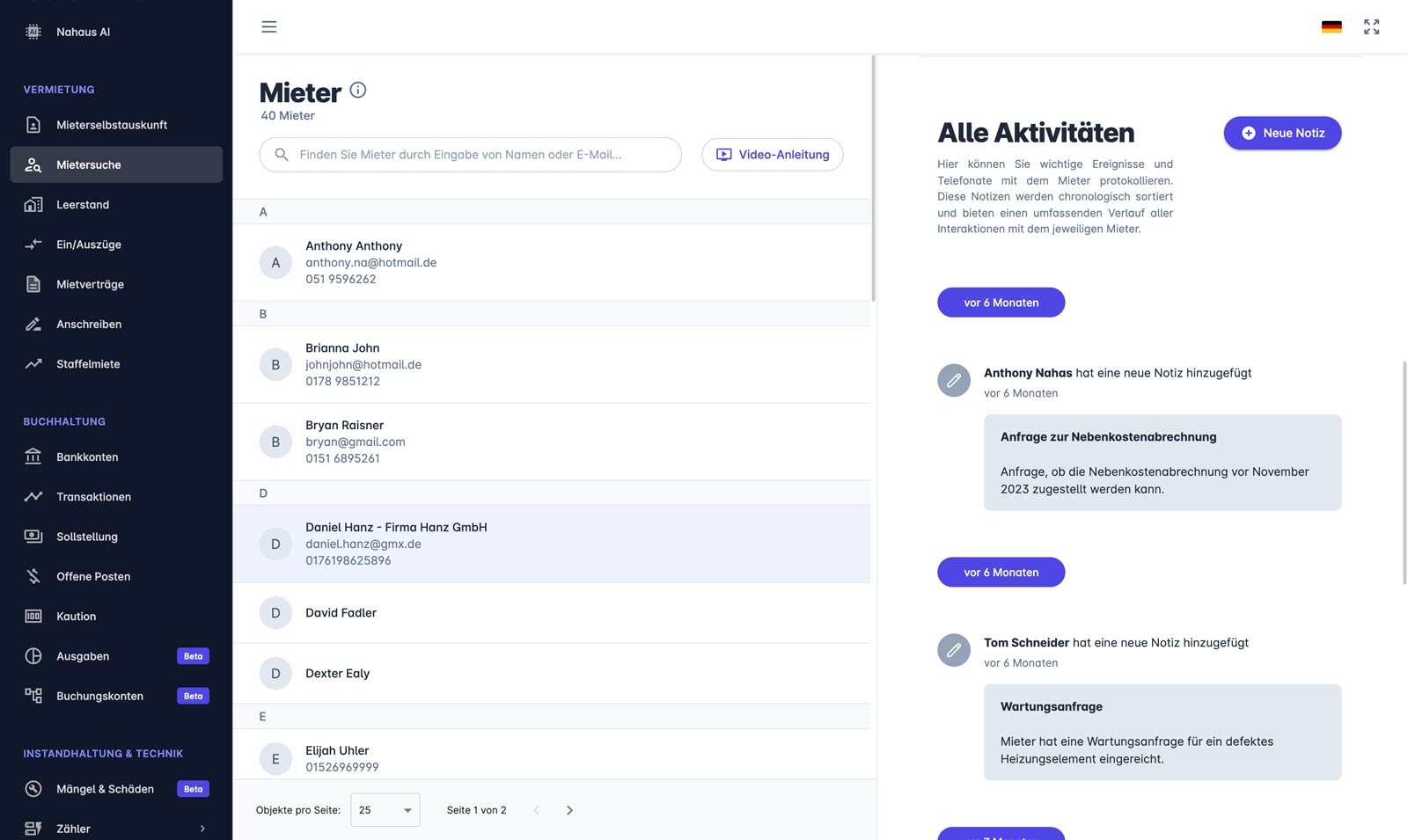Open Transaktionen in the sidebar
1408x840 pixels.
pos(93,497)
